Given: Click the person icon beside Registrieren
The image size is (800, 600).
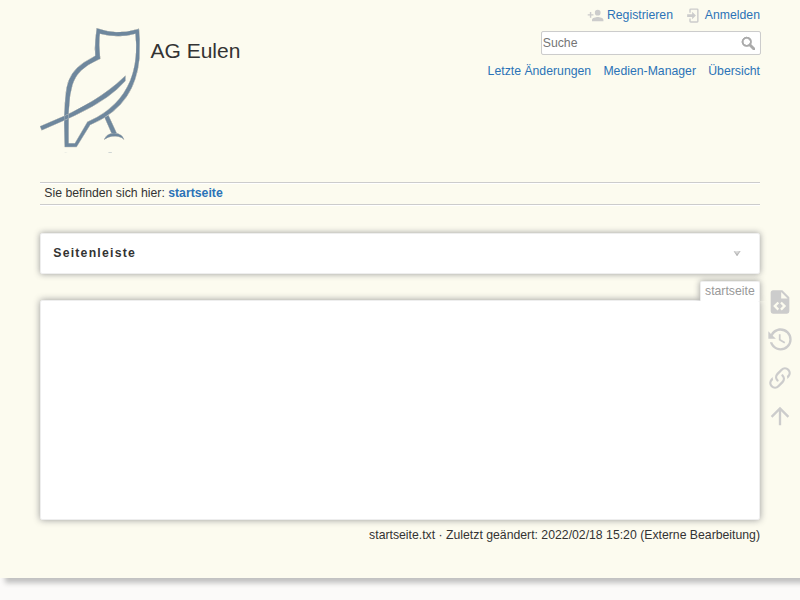Looking at the screenshot, I should click(x=595, y=15).
